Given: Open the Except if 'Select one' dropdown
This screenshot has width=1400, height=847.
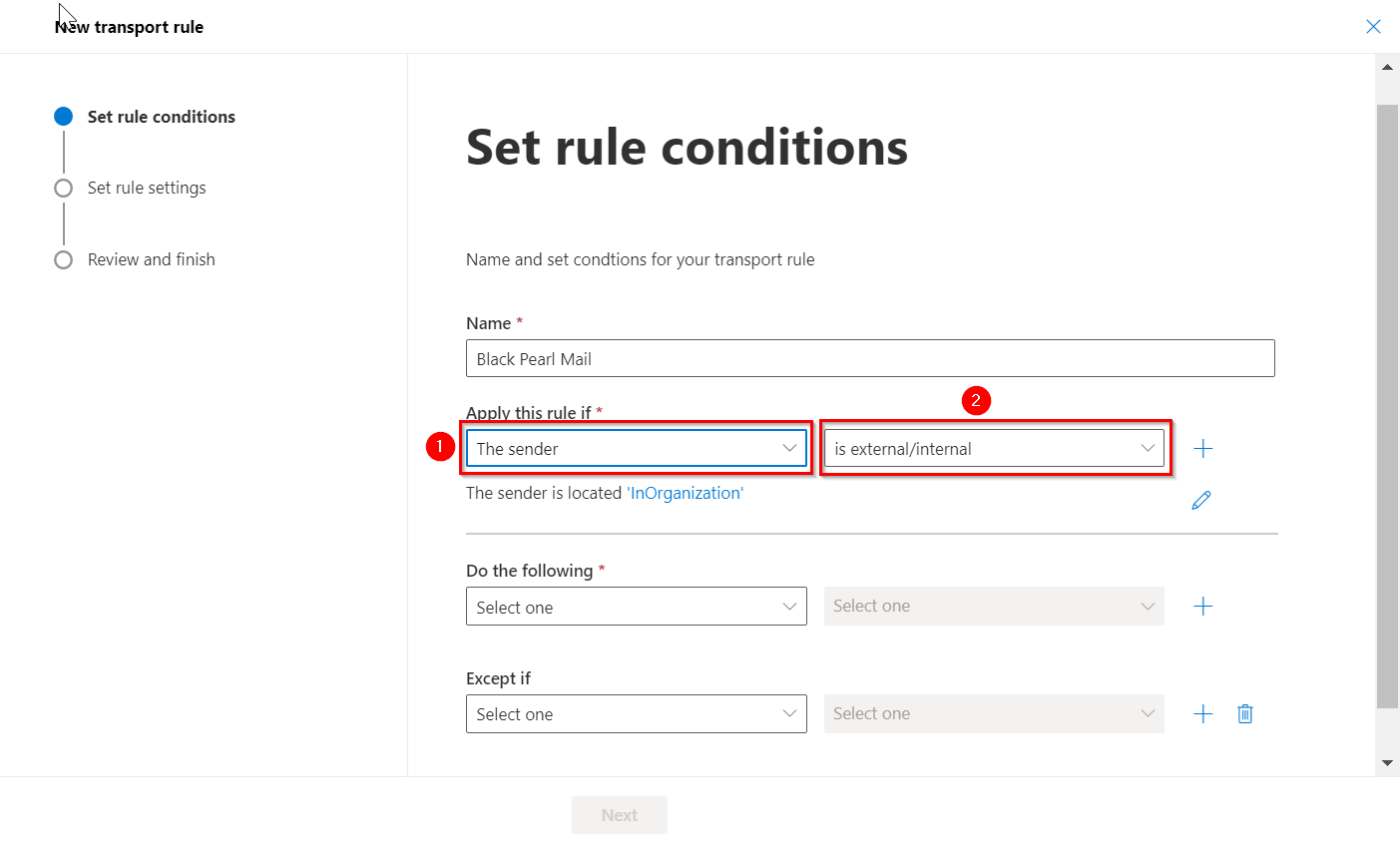Looking at the screenshot, I should click(636, 714).
